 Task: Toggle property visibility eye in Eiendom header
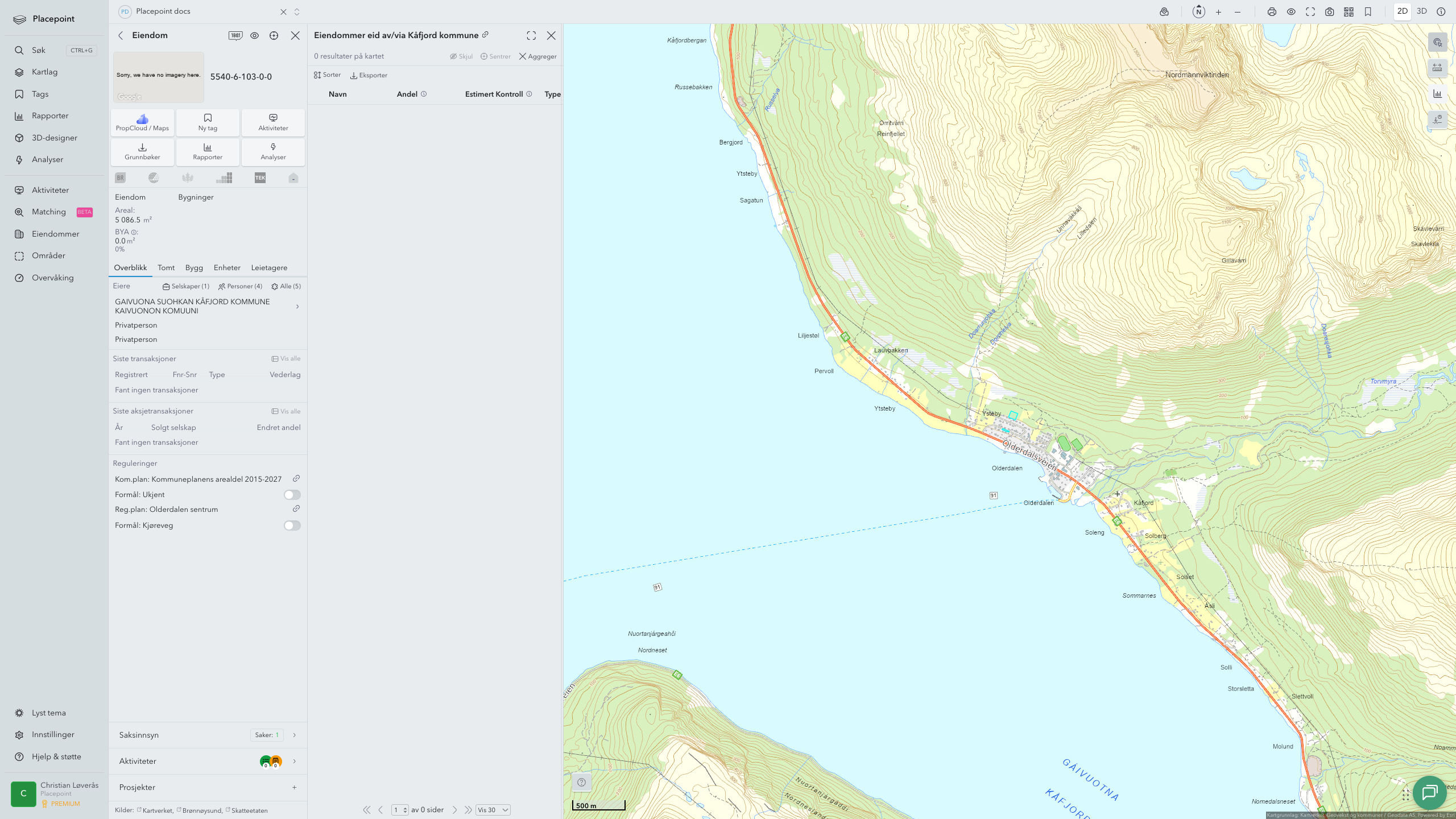click(255, 35)
